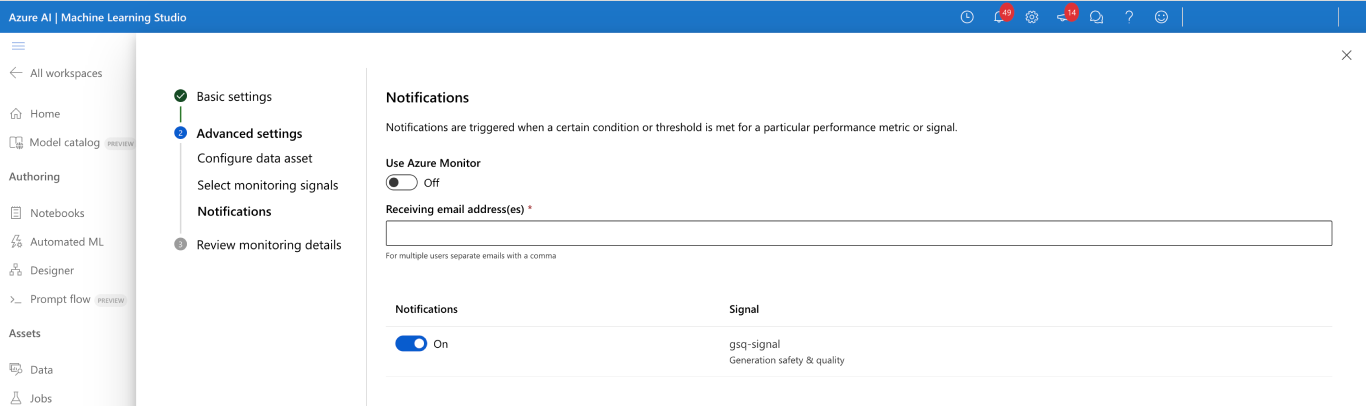Open the help question mark icon
This screenshot has width=1366, height=406.
pyautogui.click(x=1129, y=17)
